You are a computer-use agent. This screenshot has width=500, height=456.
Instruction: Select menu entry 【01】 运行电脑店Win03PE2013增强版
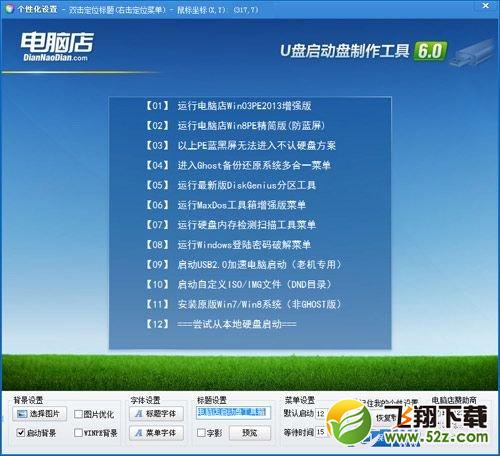pos(228,106)
